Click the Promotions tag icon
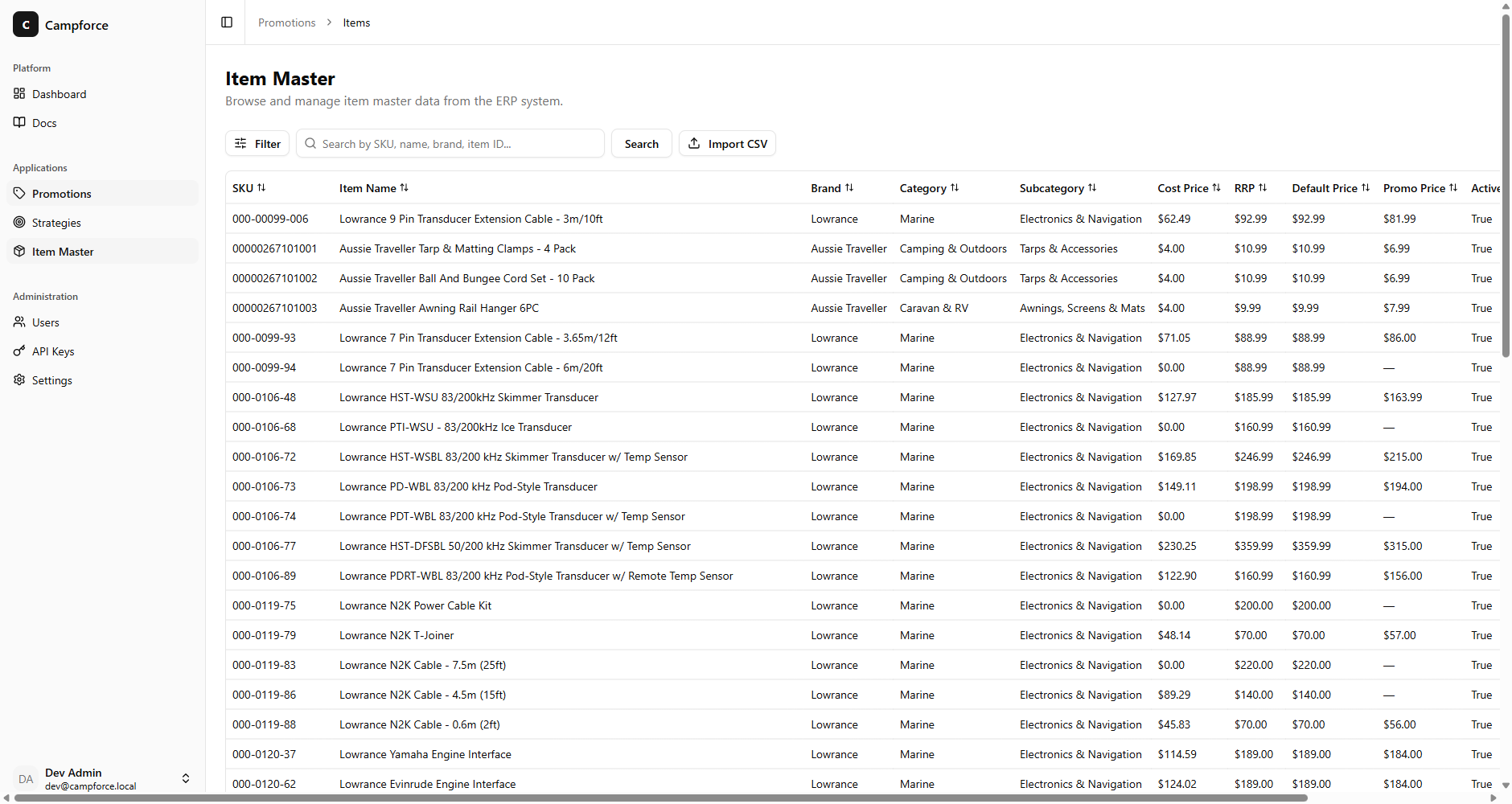The height and width of the screenshot is (804, 1512). pyautogui.click(x=19, y=194)
